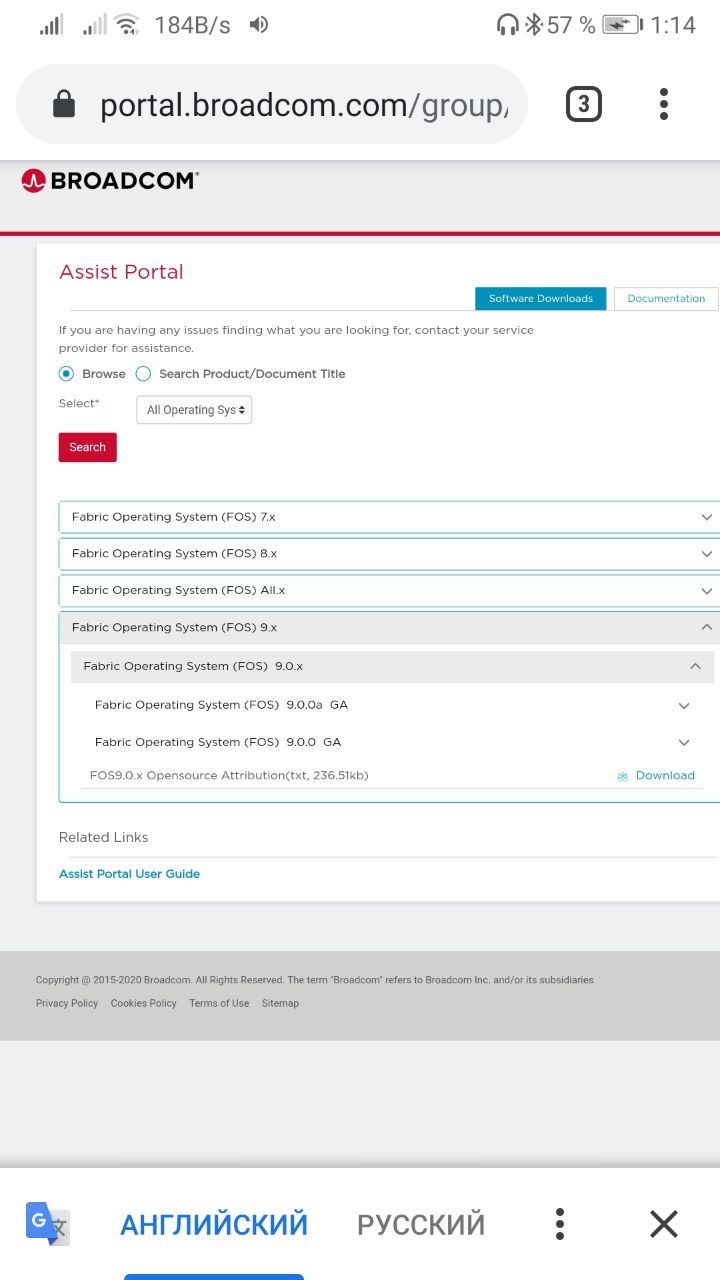Image resolution: width=720 pixels, height=1280 pixels.
Task: Collapse the FOS 9.0.x subsection
Action: [x=393, y=667]
